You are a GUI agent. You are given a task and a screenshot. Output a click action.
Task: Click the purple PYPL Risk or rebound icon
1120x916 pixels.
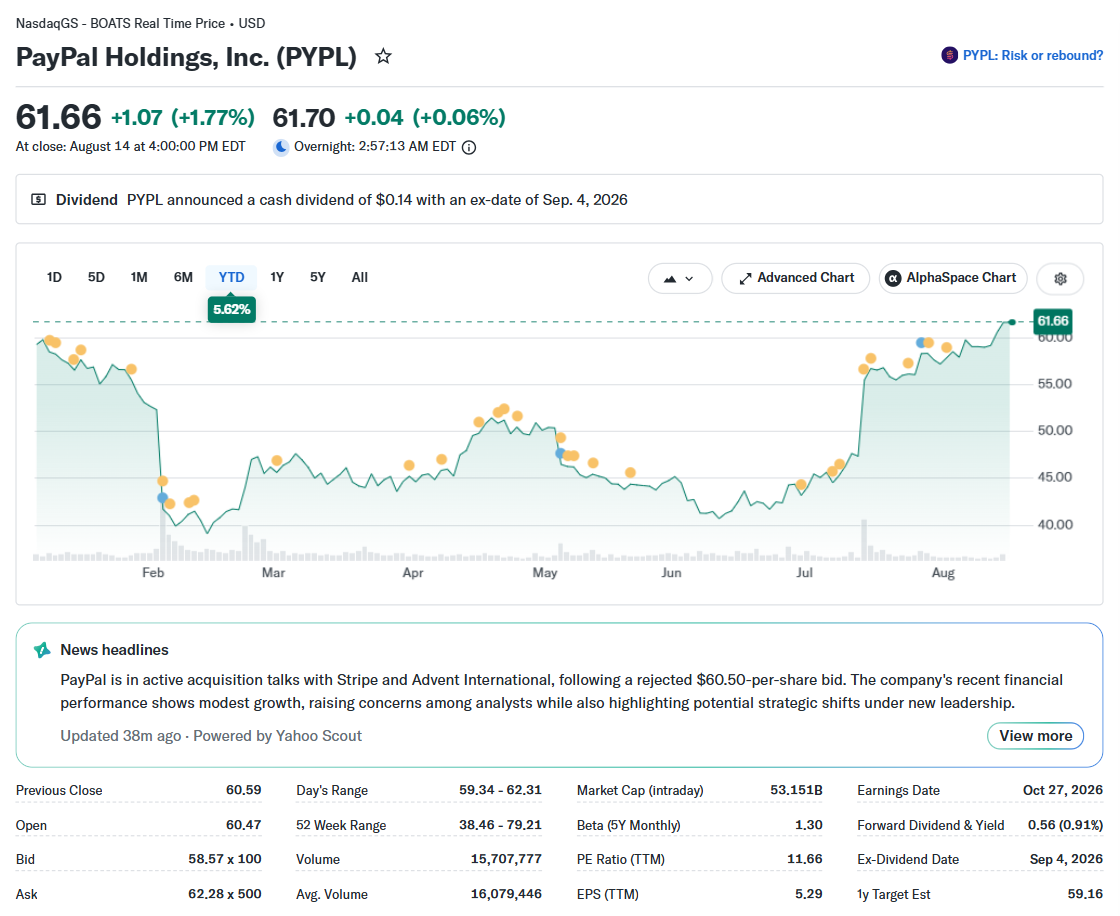point(949,55)
